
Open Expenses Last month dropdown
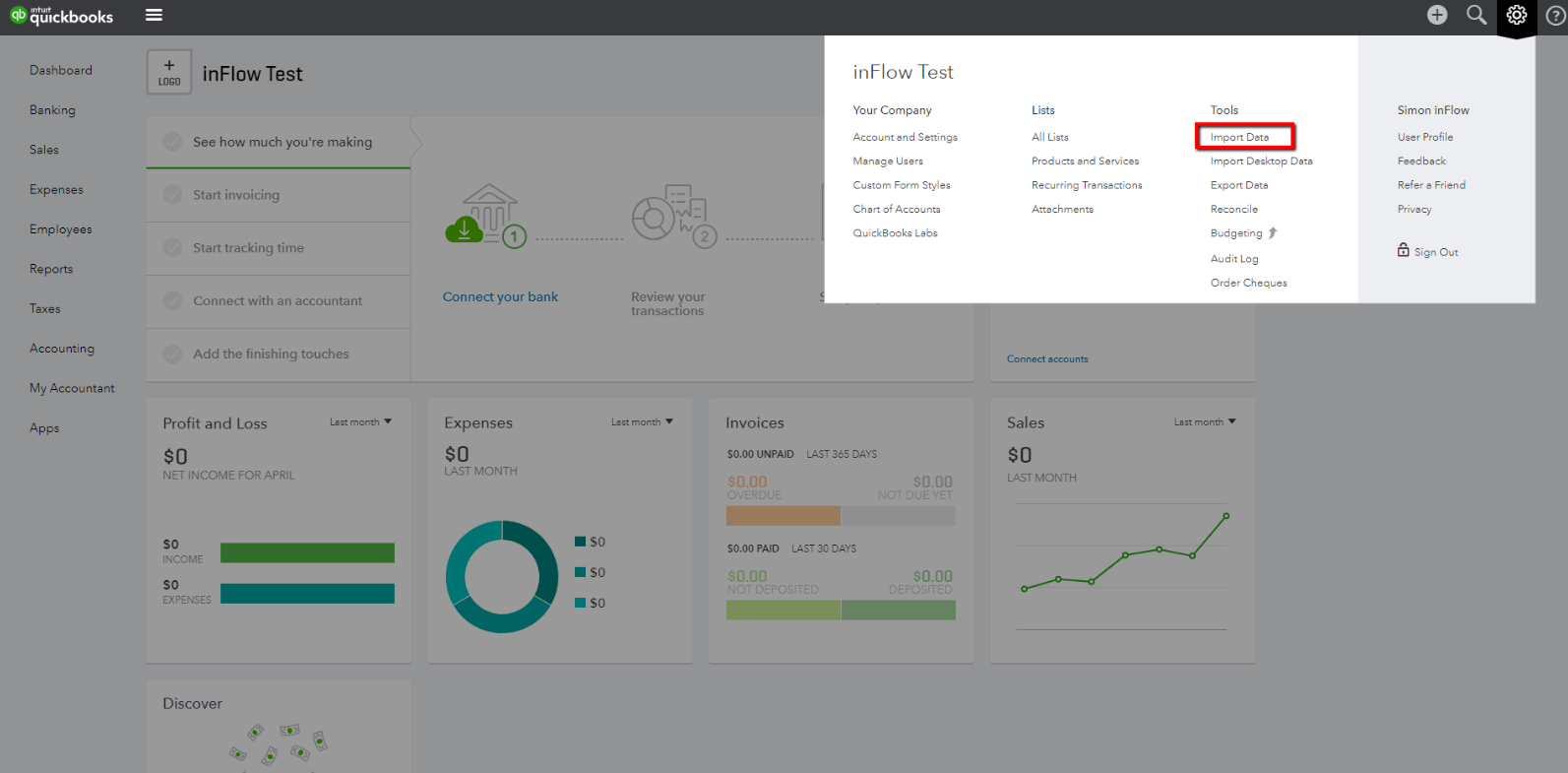(x=642, y=421)
